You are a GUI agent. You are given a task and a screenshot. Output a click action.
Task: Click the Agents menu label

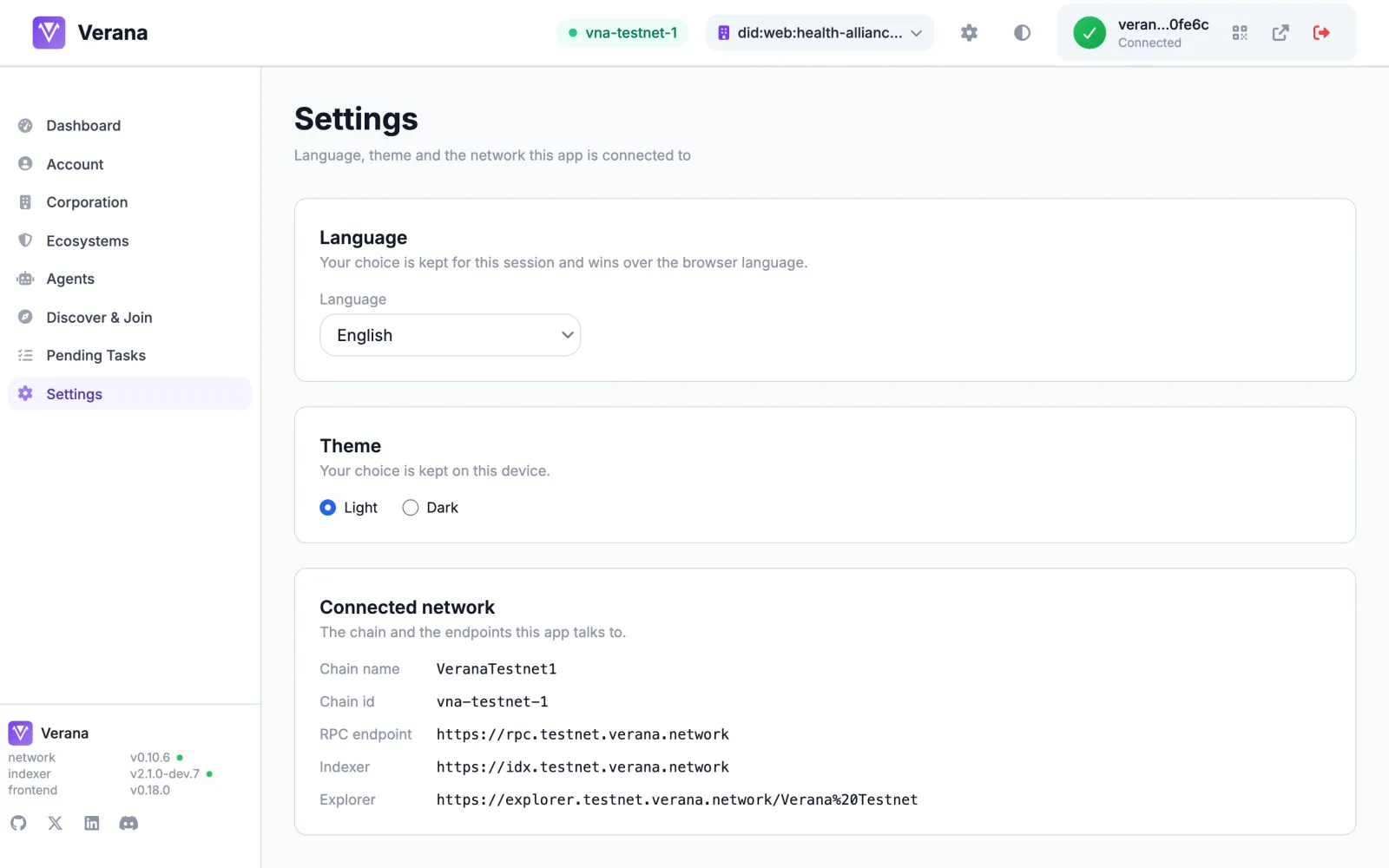click(70, 279)
